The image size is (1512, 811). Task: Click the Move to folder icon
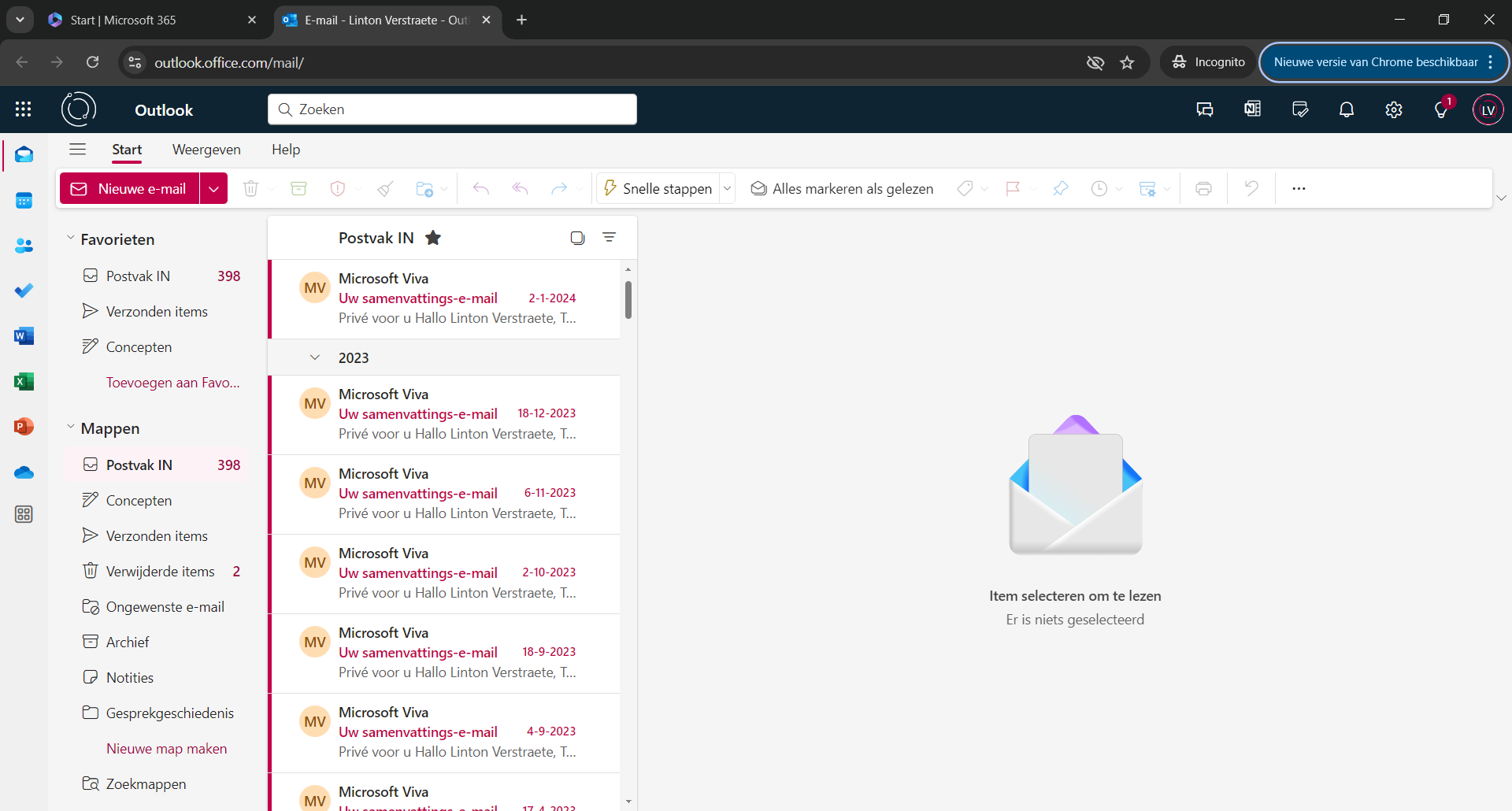coord(424,188)
